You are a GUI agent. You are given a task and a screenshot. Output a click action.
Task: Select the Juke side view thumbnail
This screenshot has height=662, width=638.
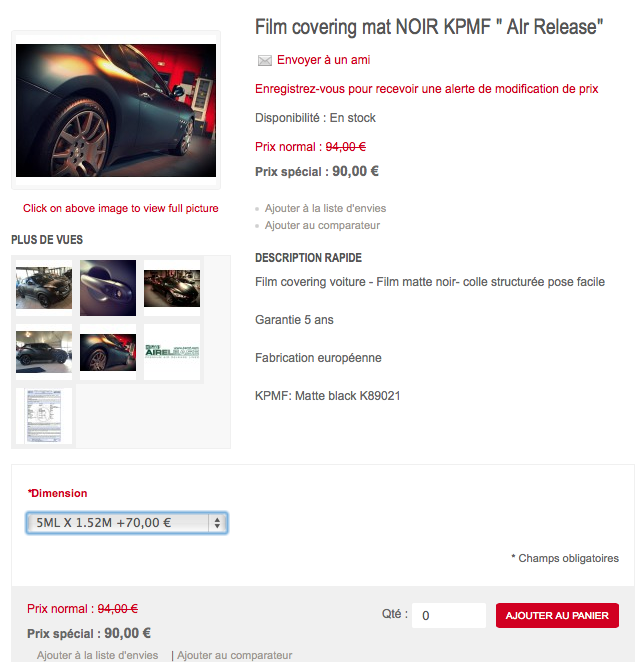pyautogui.click(x=44, y=352)
